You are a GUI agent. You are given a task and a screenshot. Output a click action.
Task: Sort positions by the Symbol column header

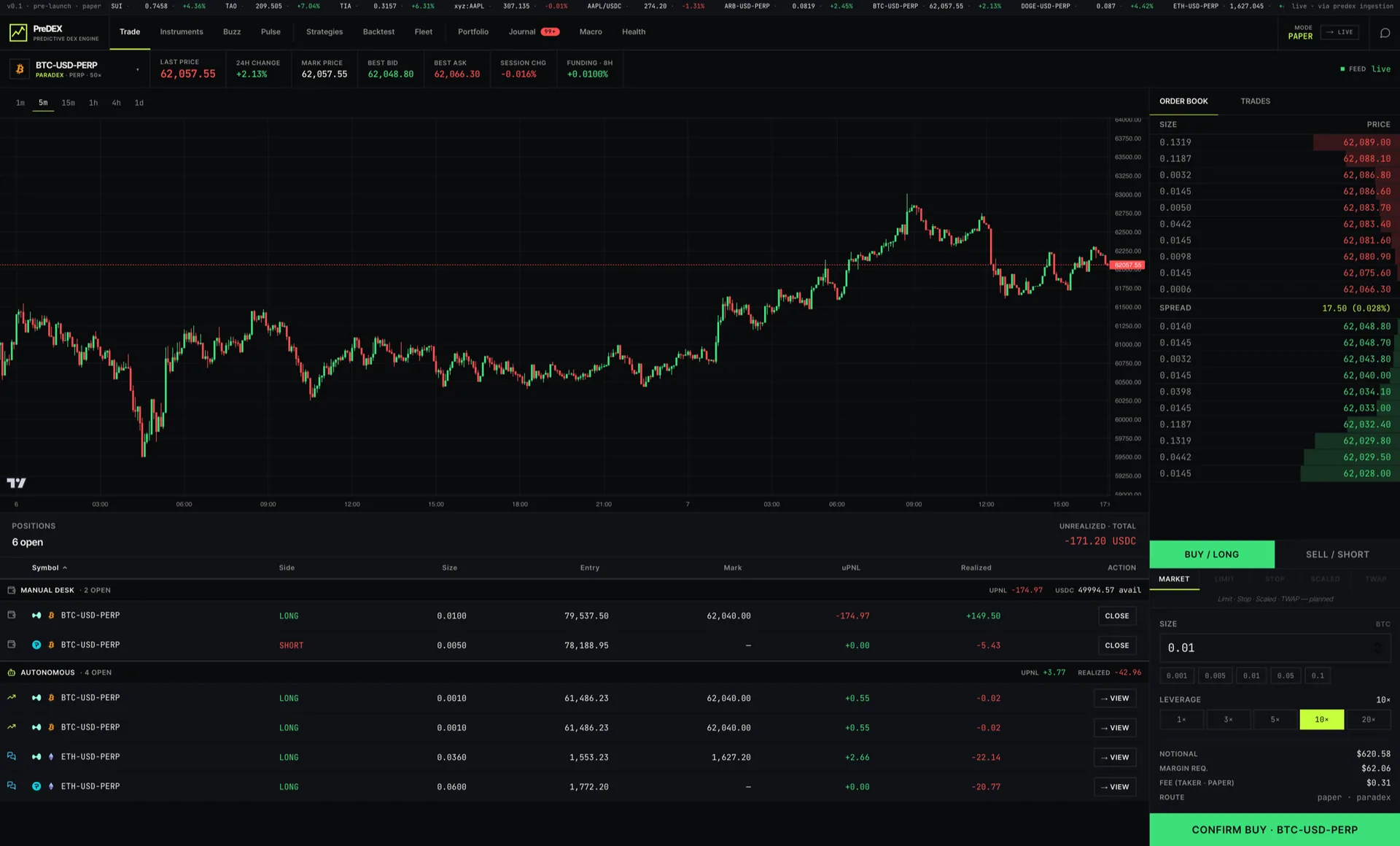pos(50,567)
